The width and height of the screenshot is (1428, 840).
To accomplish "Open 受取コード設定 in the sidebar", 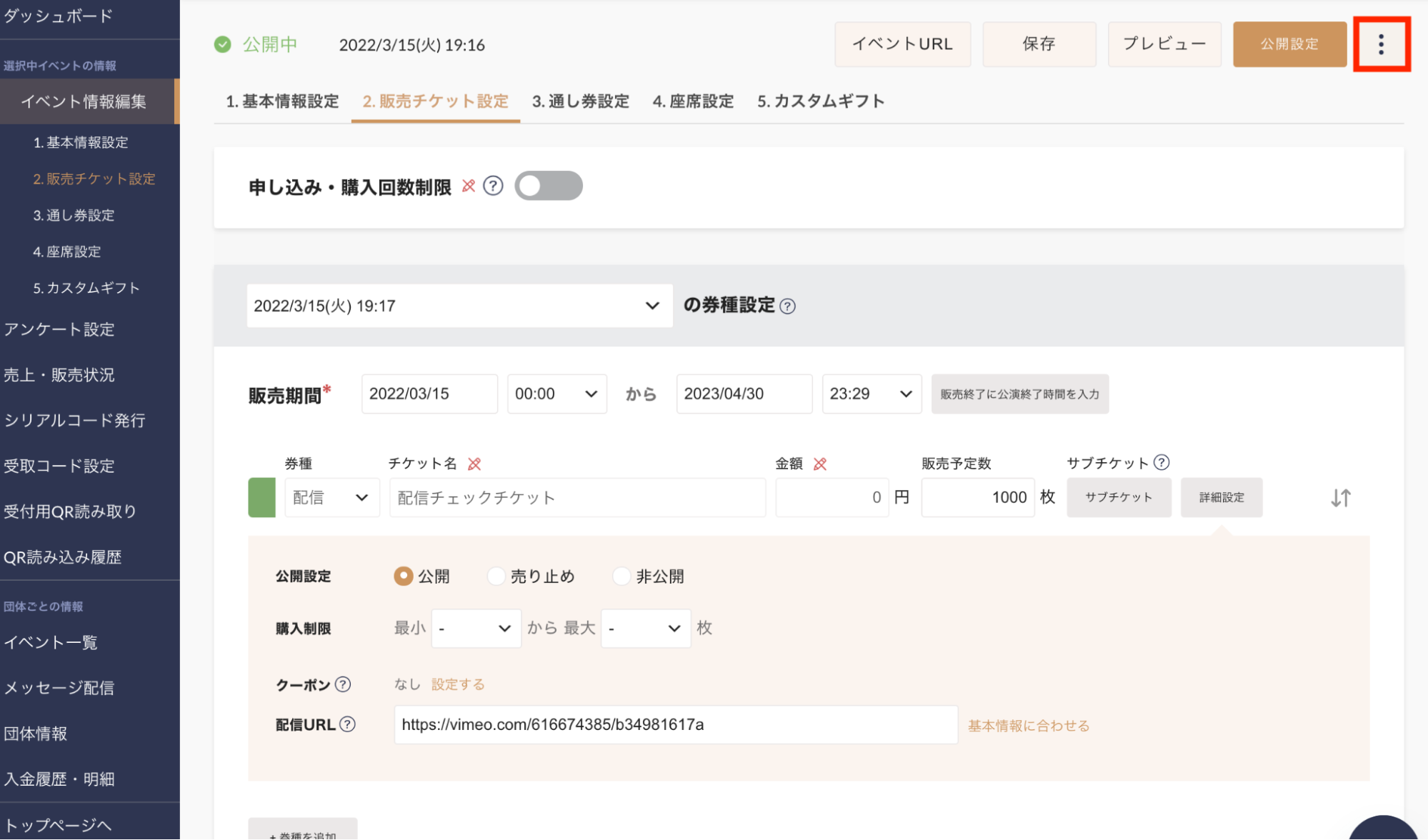I will [59, 466].
